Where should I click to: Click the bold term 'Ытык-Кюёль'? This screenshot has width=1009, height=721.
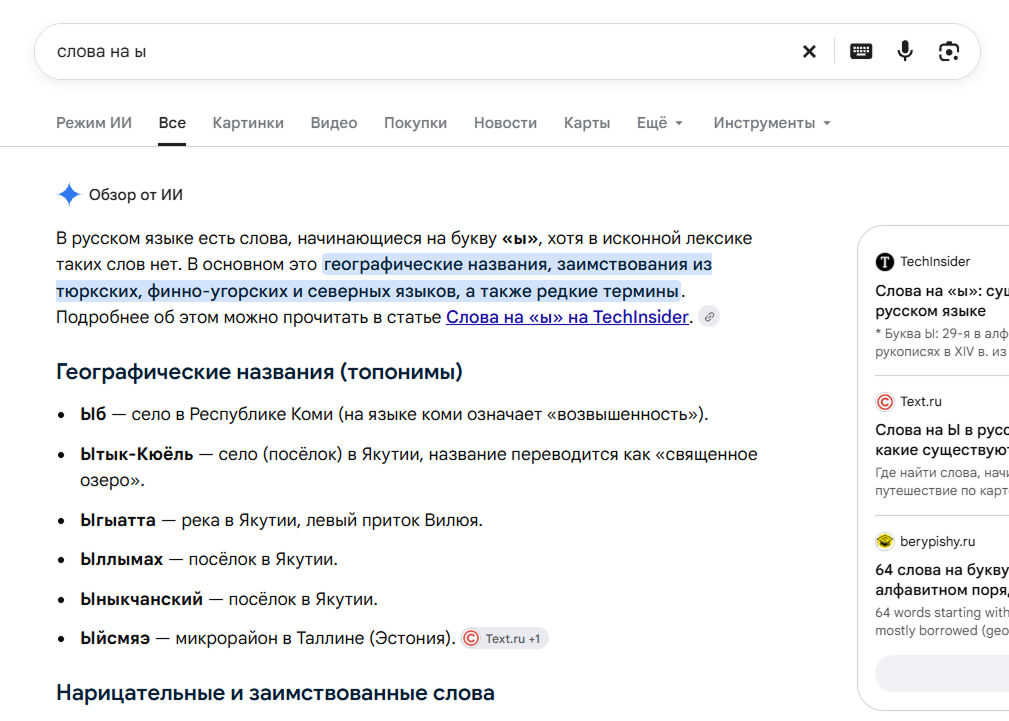tap(136, 454)
